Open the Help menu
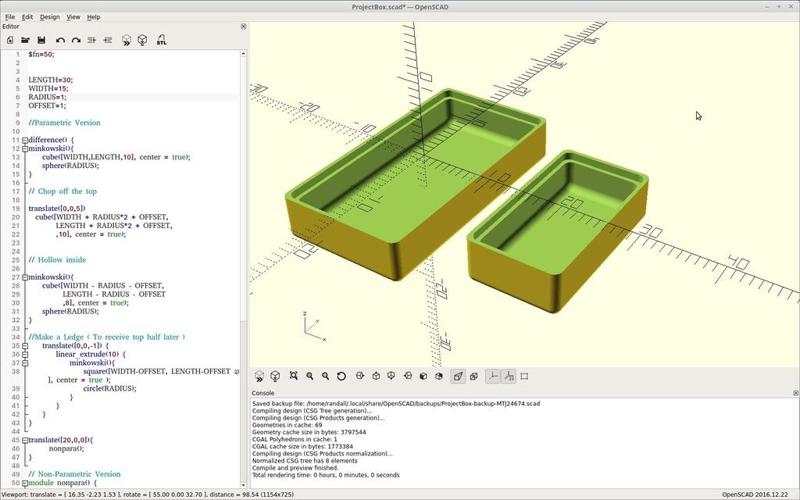The height and width of the screenshot is (500, 800). coord(94,17)
